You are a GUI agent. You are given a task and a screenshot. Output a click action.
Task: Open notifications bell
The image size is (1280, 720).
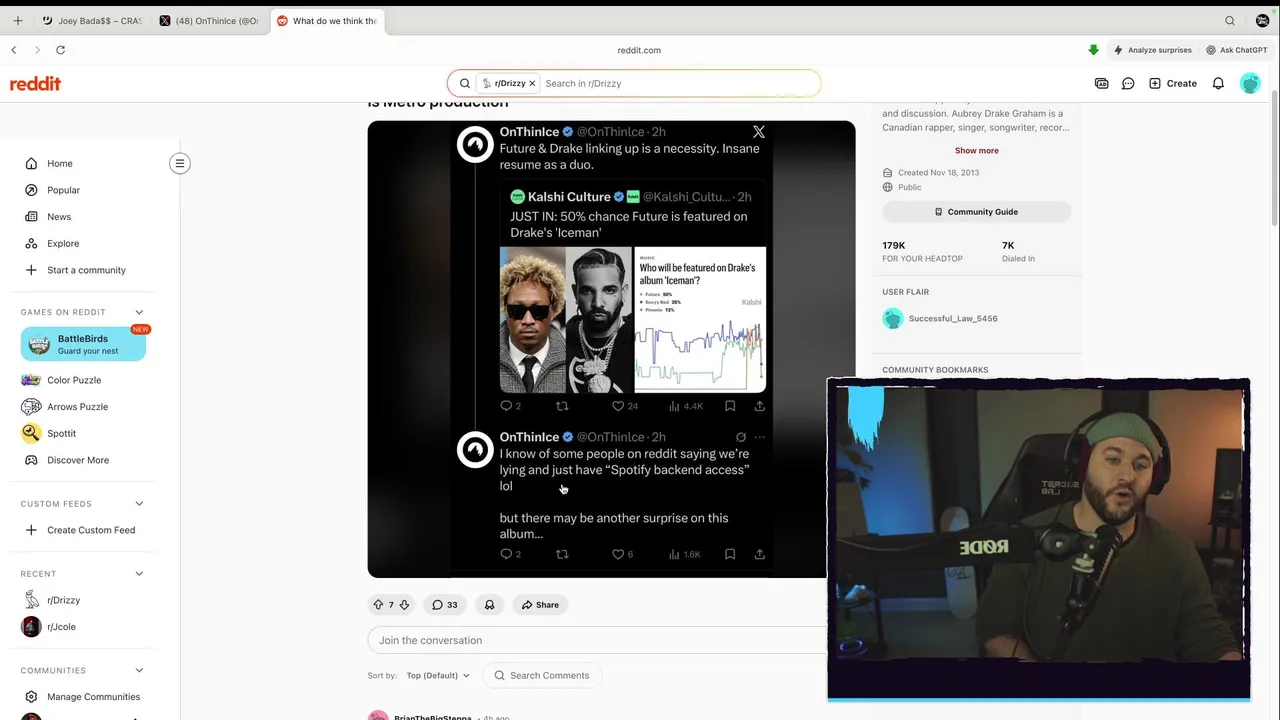(1218, 83)
